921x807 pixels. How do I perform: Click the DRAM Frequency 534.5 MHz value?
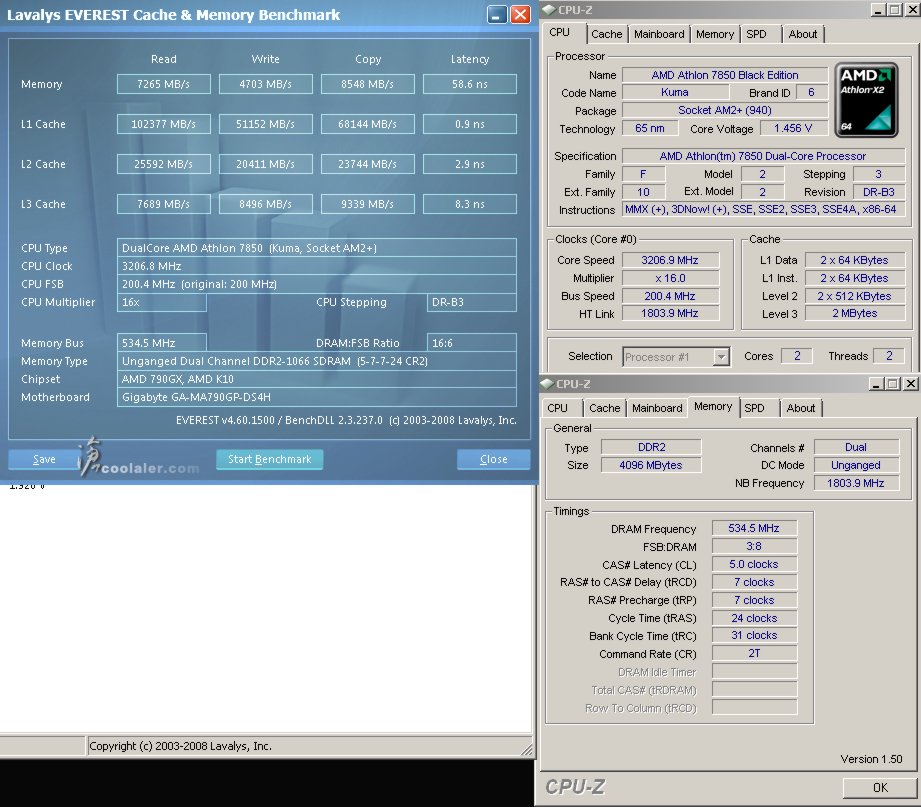(754, 529)
